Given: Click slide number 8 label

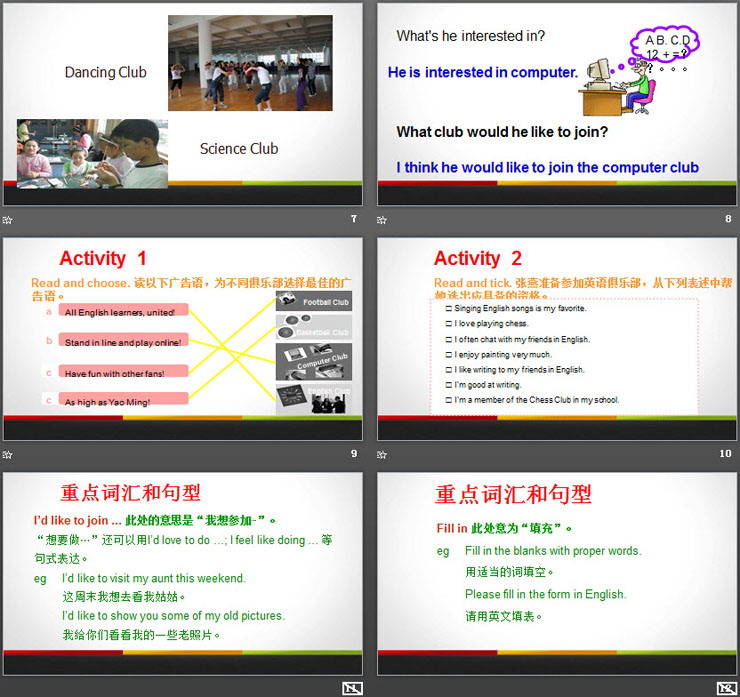Looking at the screenshot, I should click(x=728, y=218).
